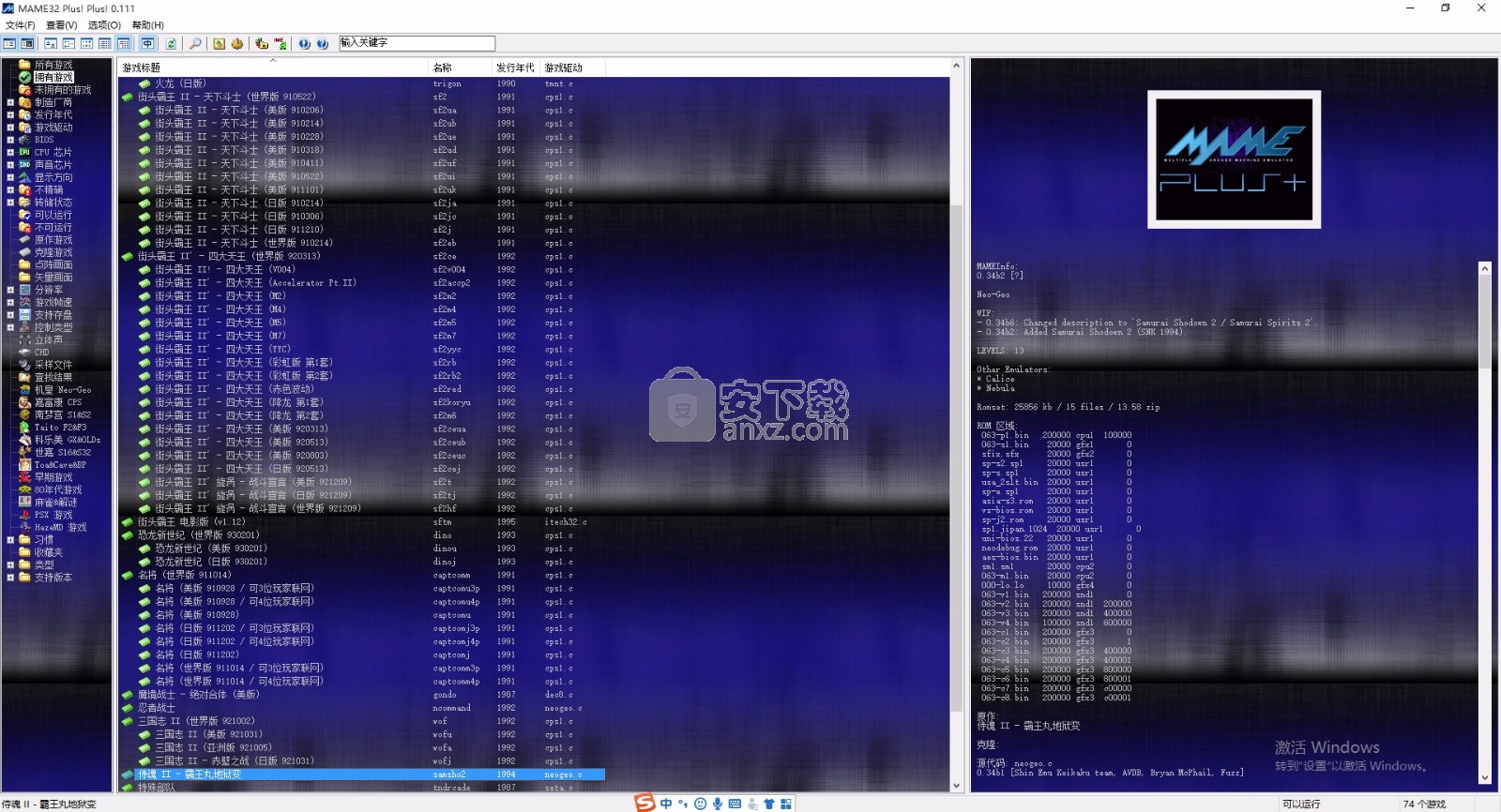Sort by 游戏驱动 column header
This screenshot has height=812, width=1501.
572,68
